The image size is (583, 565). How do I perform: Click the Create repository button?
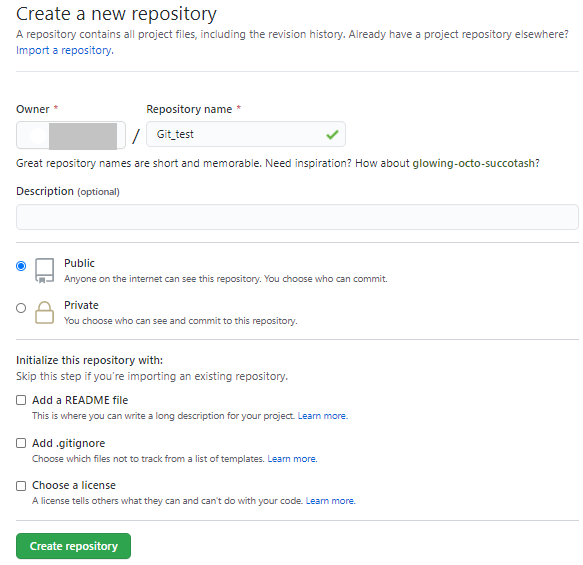(73, 546)
